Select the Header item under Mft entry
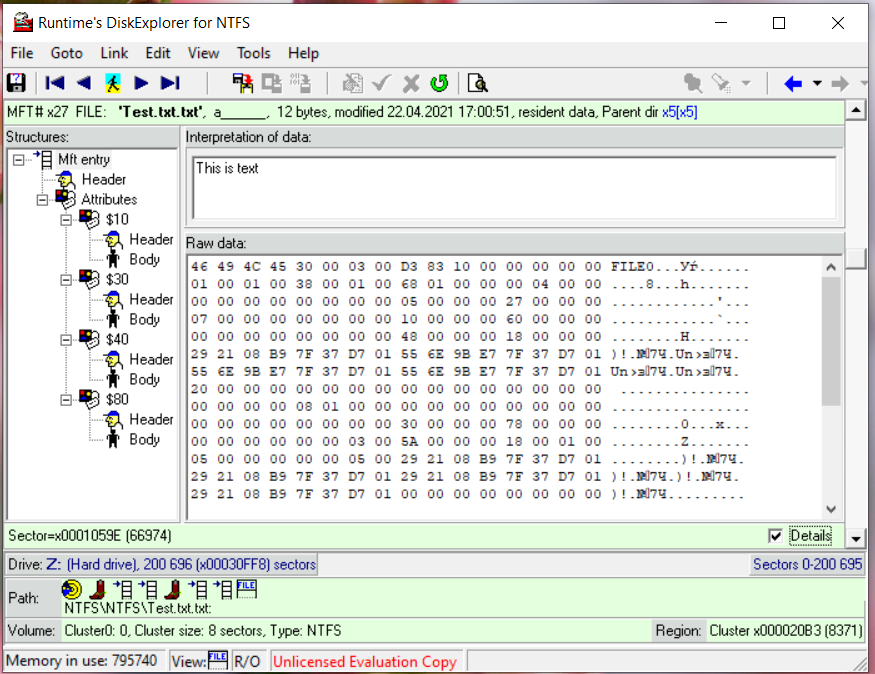The image size is (875, 674). (104, 179)
